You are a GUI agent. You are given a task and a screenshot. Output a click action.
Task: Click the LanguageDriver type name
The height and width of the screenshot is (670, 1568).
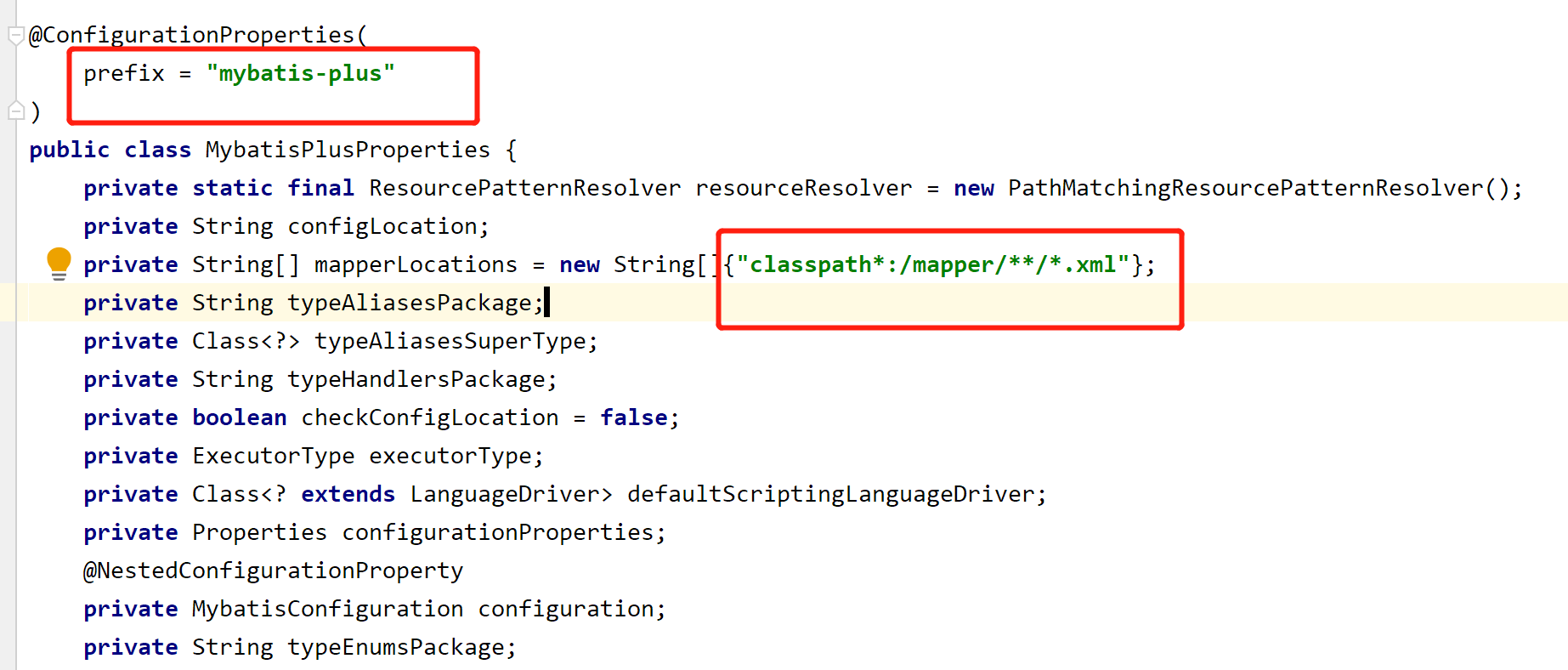click(x=505, y=494)
